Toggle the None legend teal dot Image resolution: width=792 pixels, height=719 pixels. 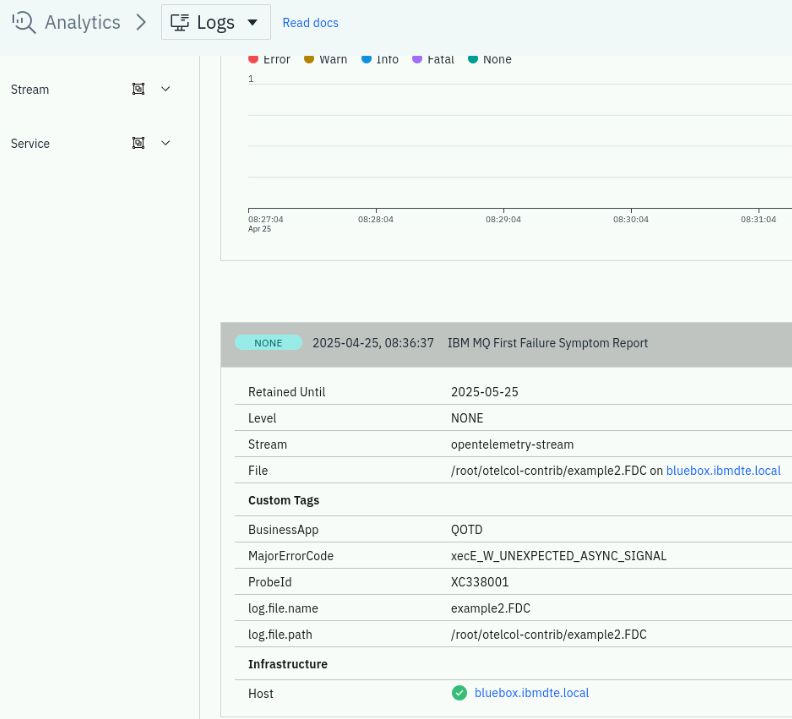click(473, 59)
